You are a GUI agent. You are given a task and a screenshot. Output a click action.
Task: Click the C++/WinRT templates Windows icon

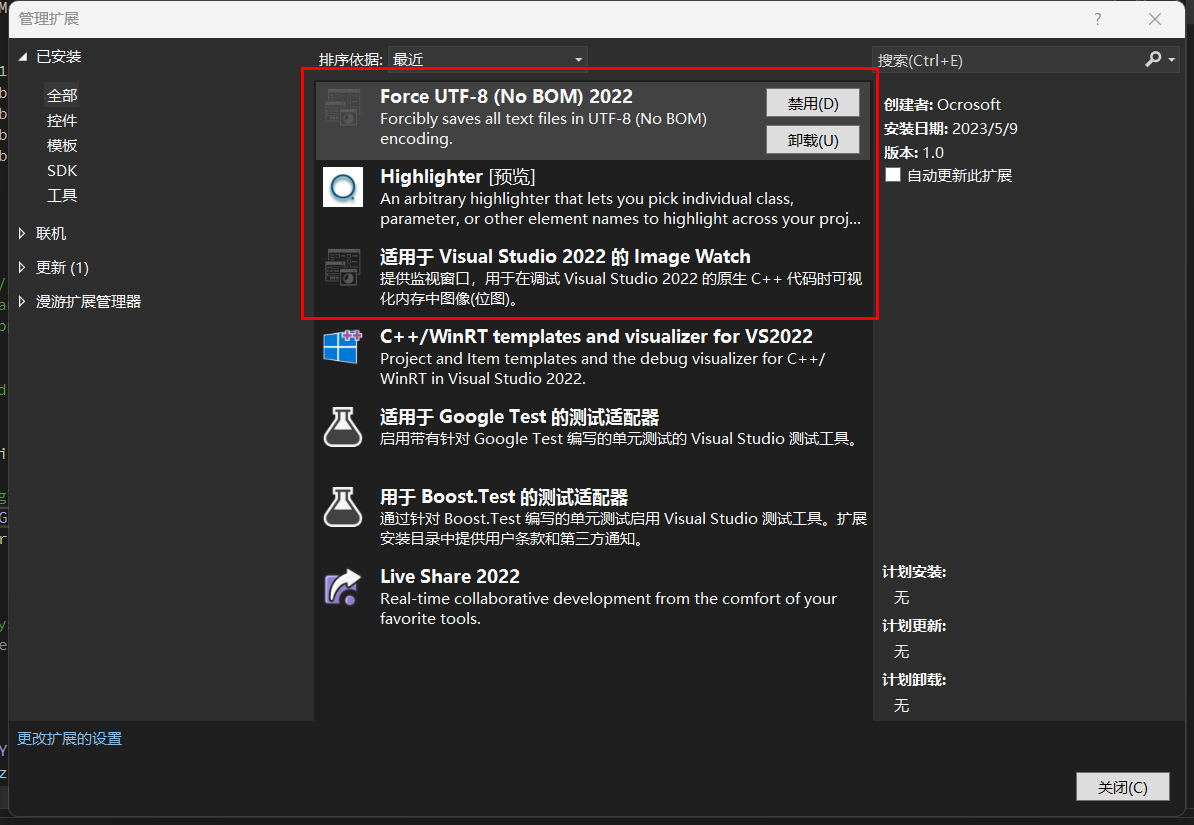(x=343, y=347)
